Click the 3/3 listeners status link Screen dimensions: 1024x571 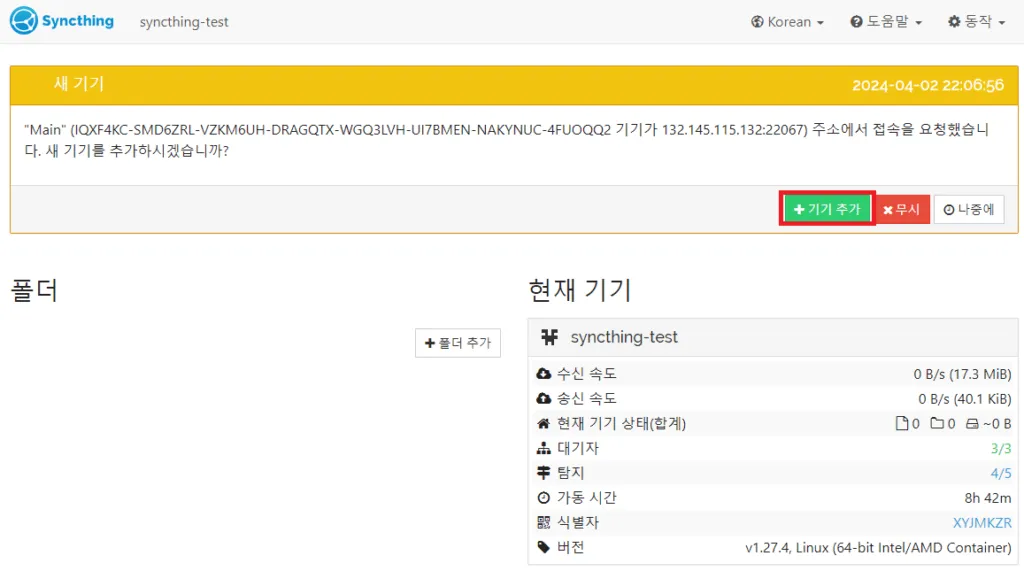(x=1001, y=448)
